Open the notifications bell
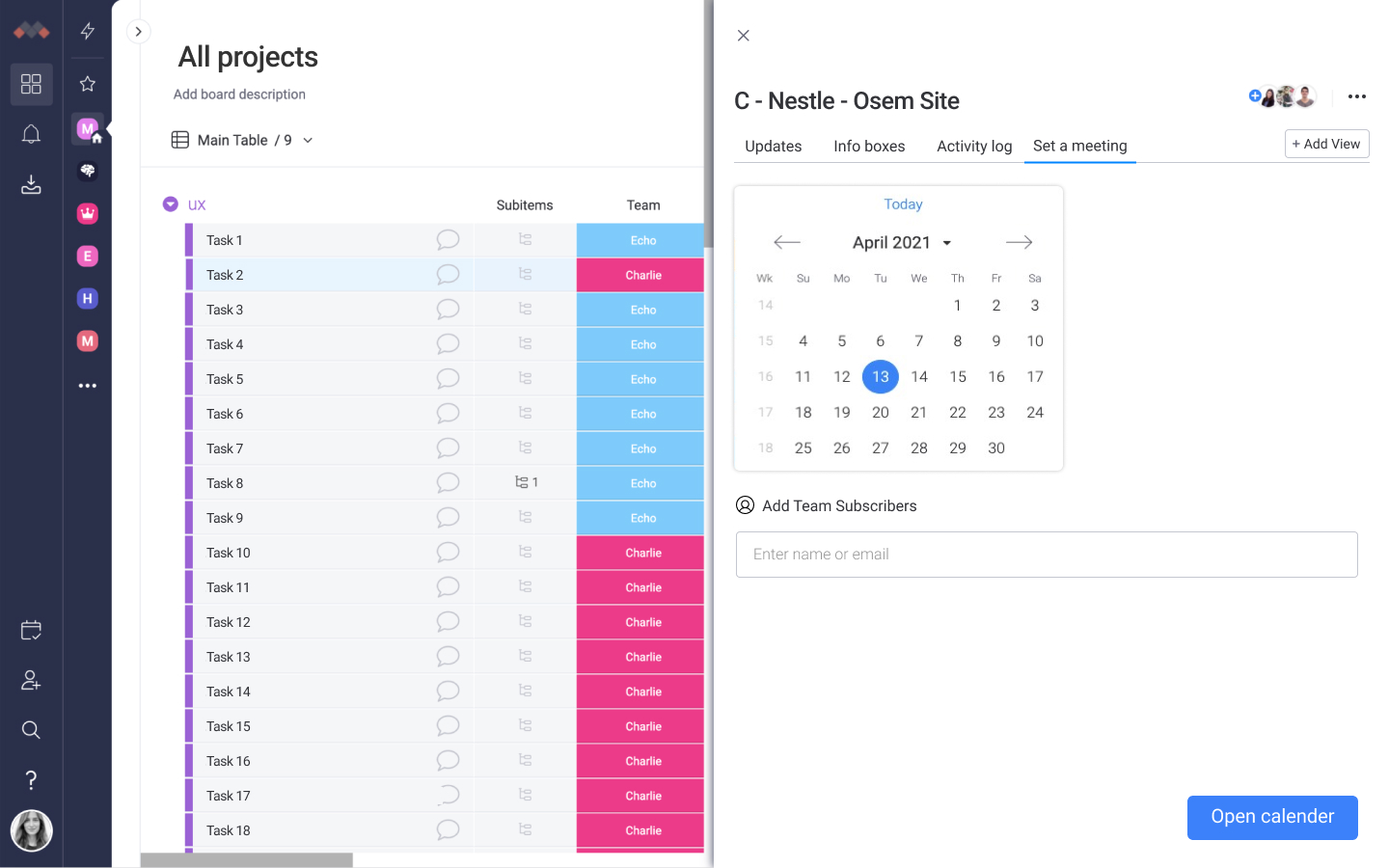The width and height of the screenshot is (1389, 868). pyautogui.click(x=31, y=134)
